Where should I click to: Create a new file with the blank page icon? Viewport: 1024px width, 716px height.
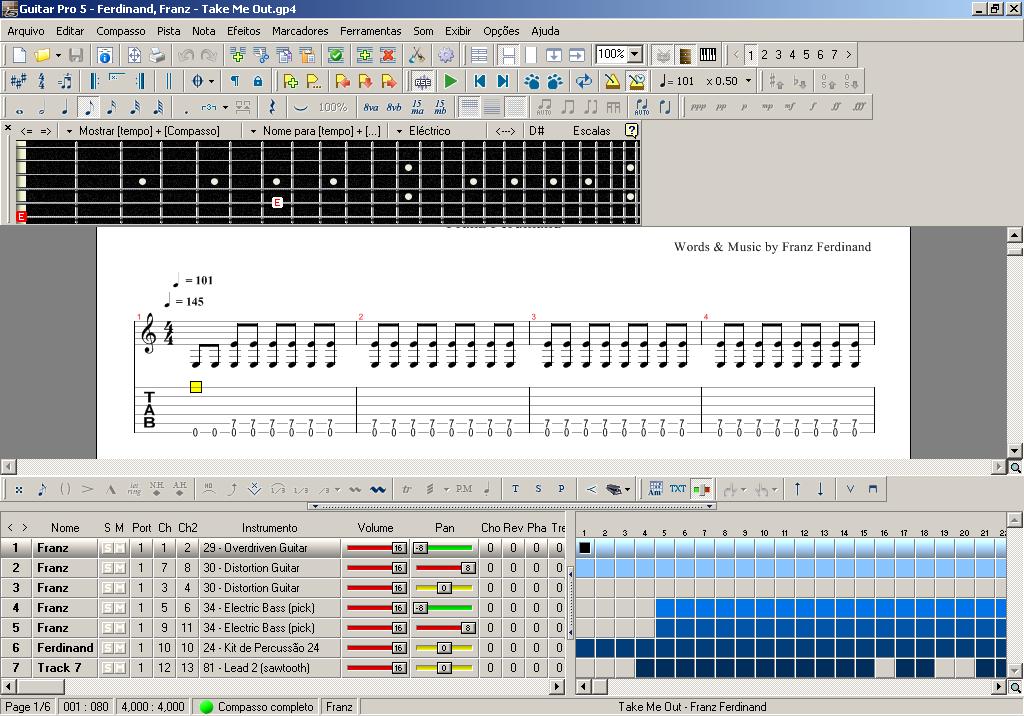[x=20, y=56]
